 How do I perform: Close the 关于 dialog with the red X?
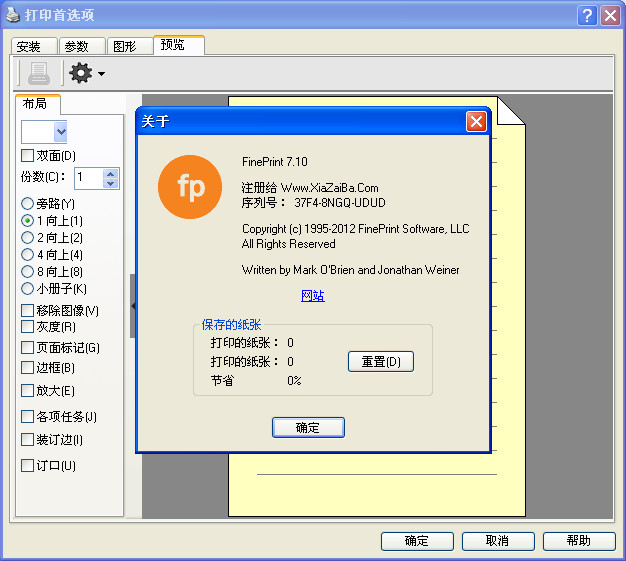[476, 121]
